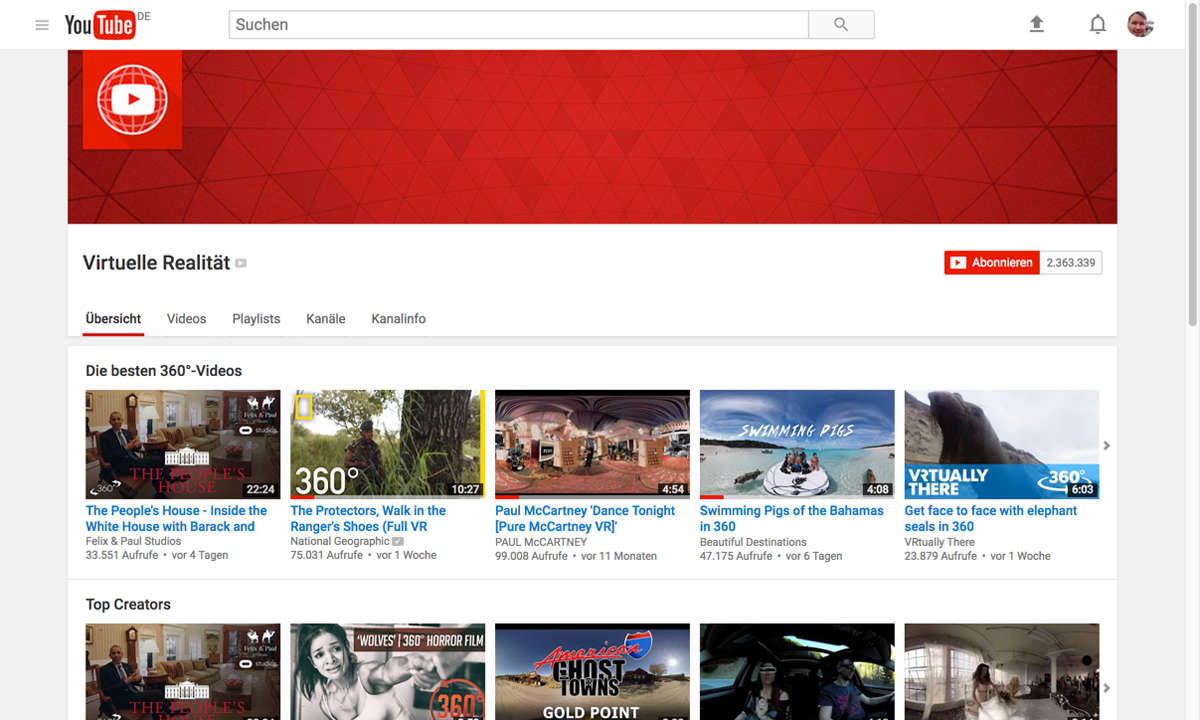
Task: Play VRtually There elephant seals thumbnail
Action: [x=1002, y=444]
